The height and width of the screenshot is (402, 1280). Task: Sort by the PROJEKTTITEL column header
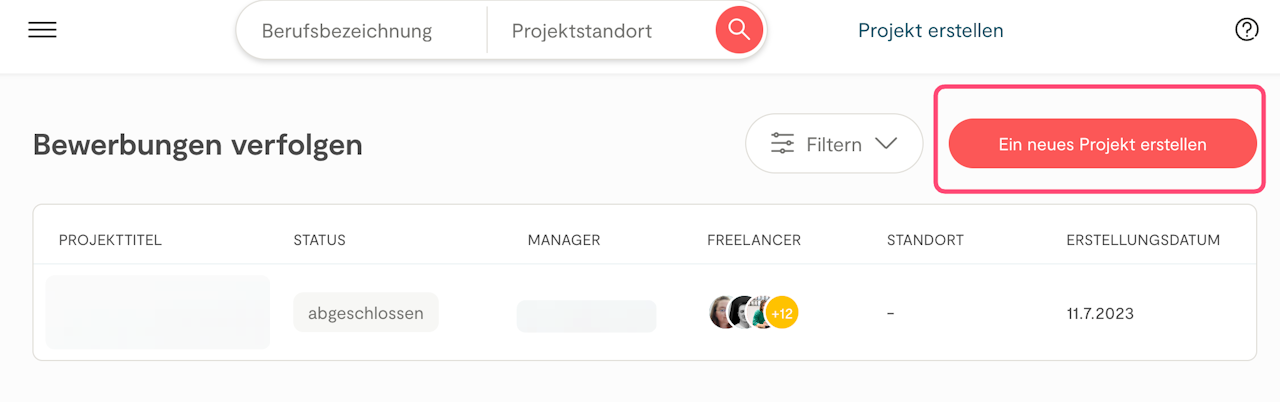tap(110, 240)
